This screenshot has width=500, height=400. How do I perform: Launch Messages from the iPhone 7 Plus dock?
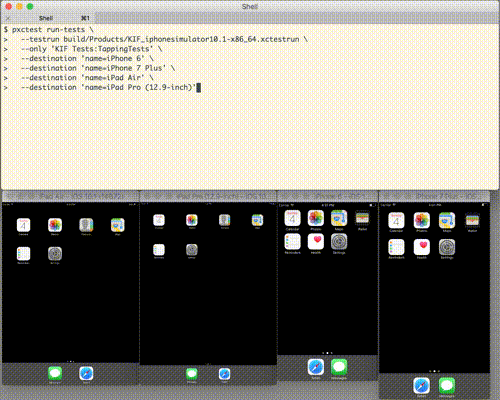[447, 386]
